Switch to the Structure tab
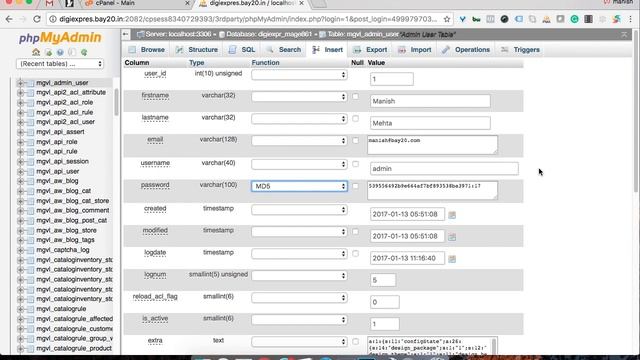 [196, 50]
